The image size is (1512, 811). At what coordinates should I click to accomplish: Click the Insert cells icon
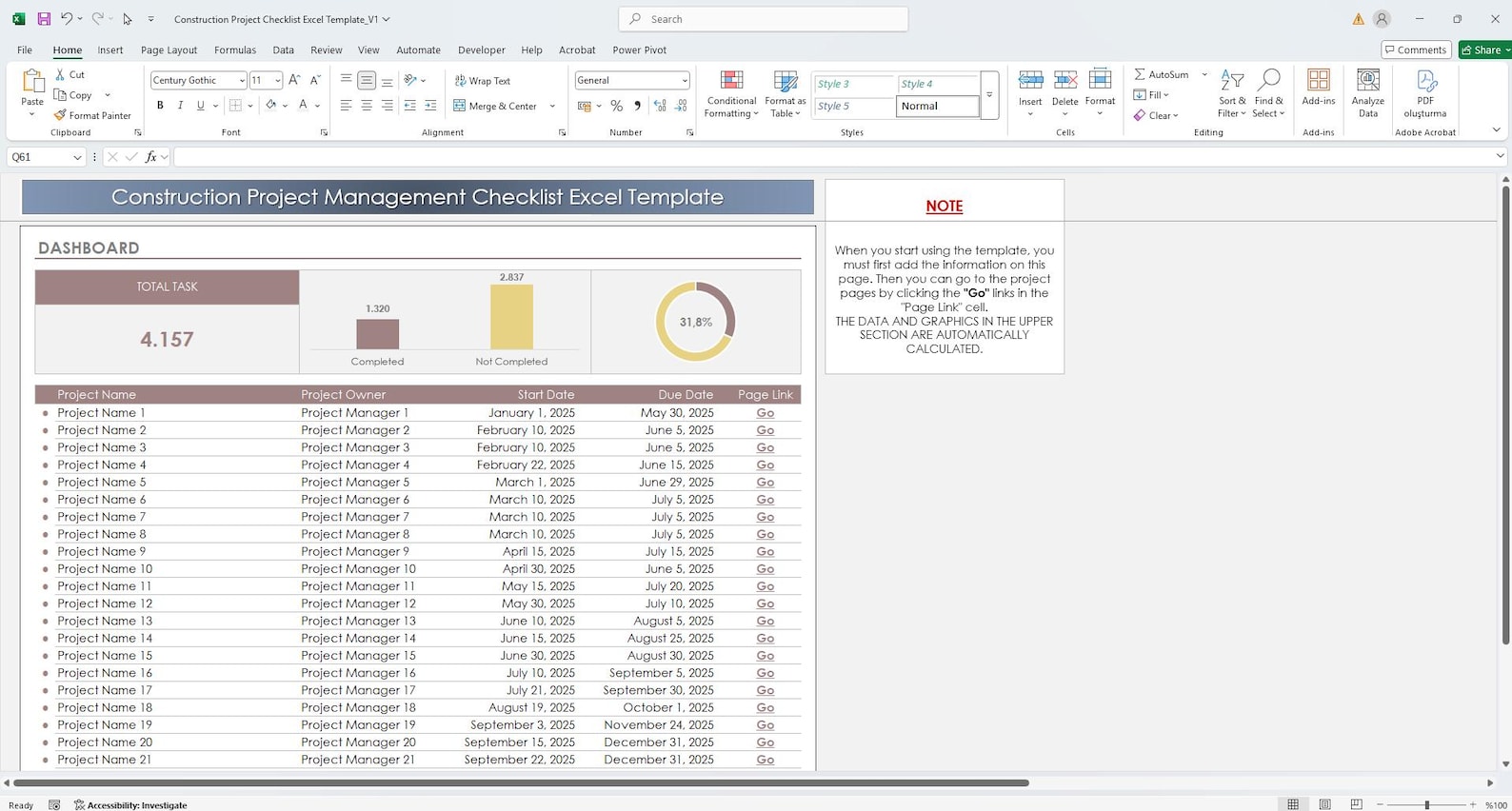(1030, 80)
